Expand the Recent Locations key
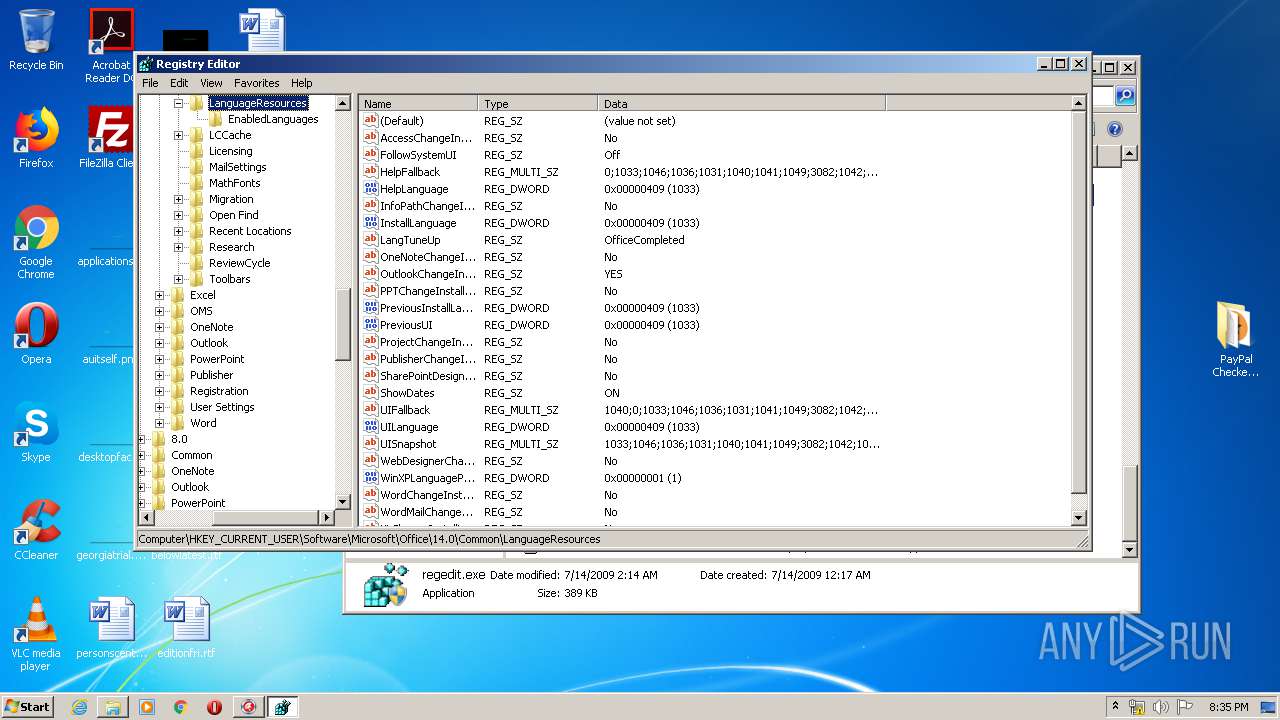This screenshot has width=1280, height=720. [179, 231]
